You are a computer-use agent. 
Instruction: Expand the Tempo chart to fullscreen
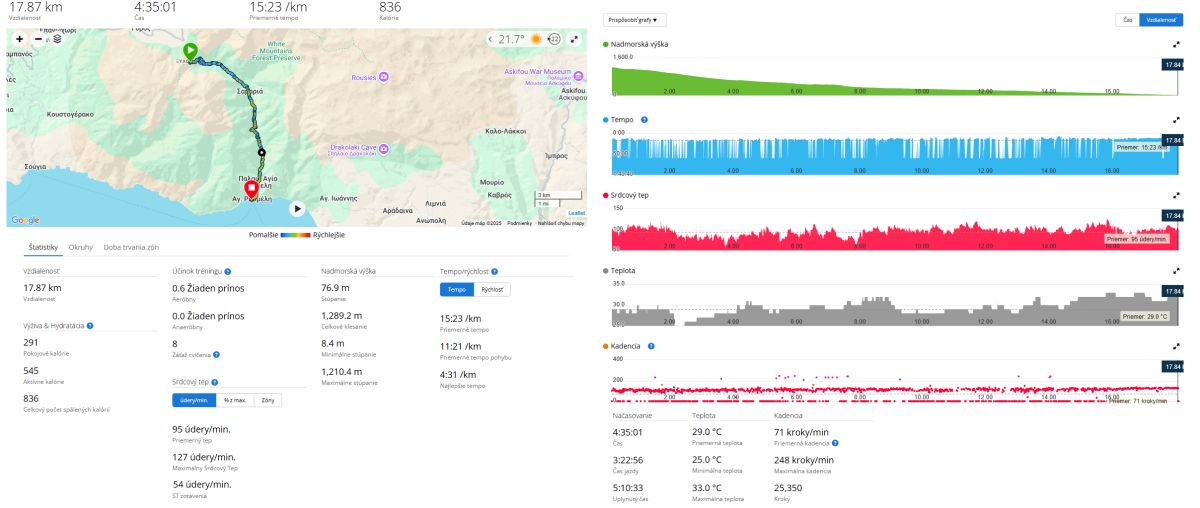point(1175,120)
